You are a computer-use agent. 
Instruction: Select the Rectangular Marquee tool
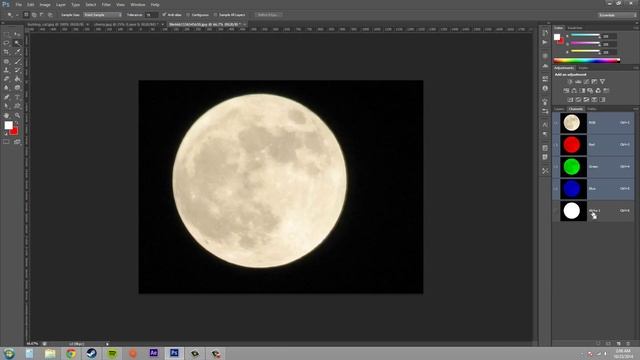click(x=6, y=35)
